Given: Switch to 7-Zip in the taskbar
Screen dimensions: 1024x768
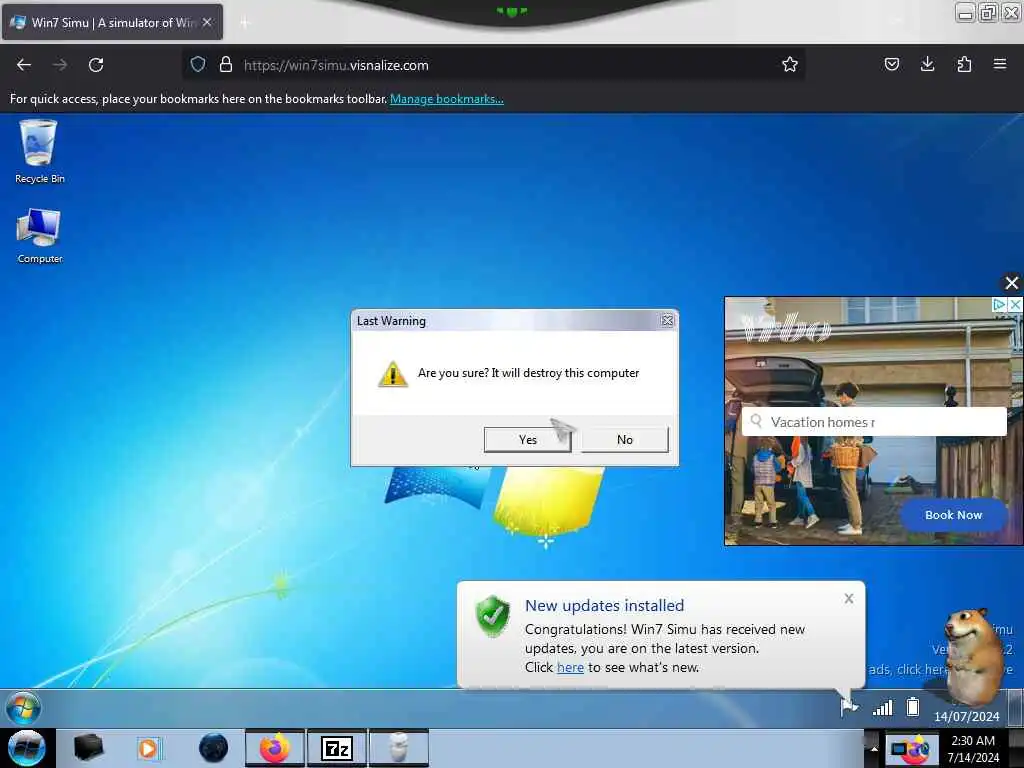Looking at the screenshot, I should click(x=337, y=748).
